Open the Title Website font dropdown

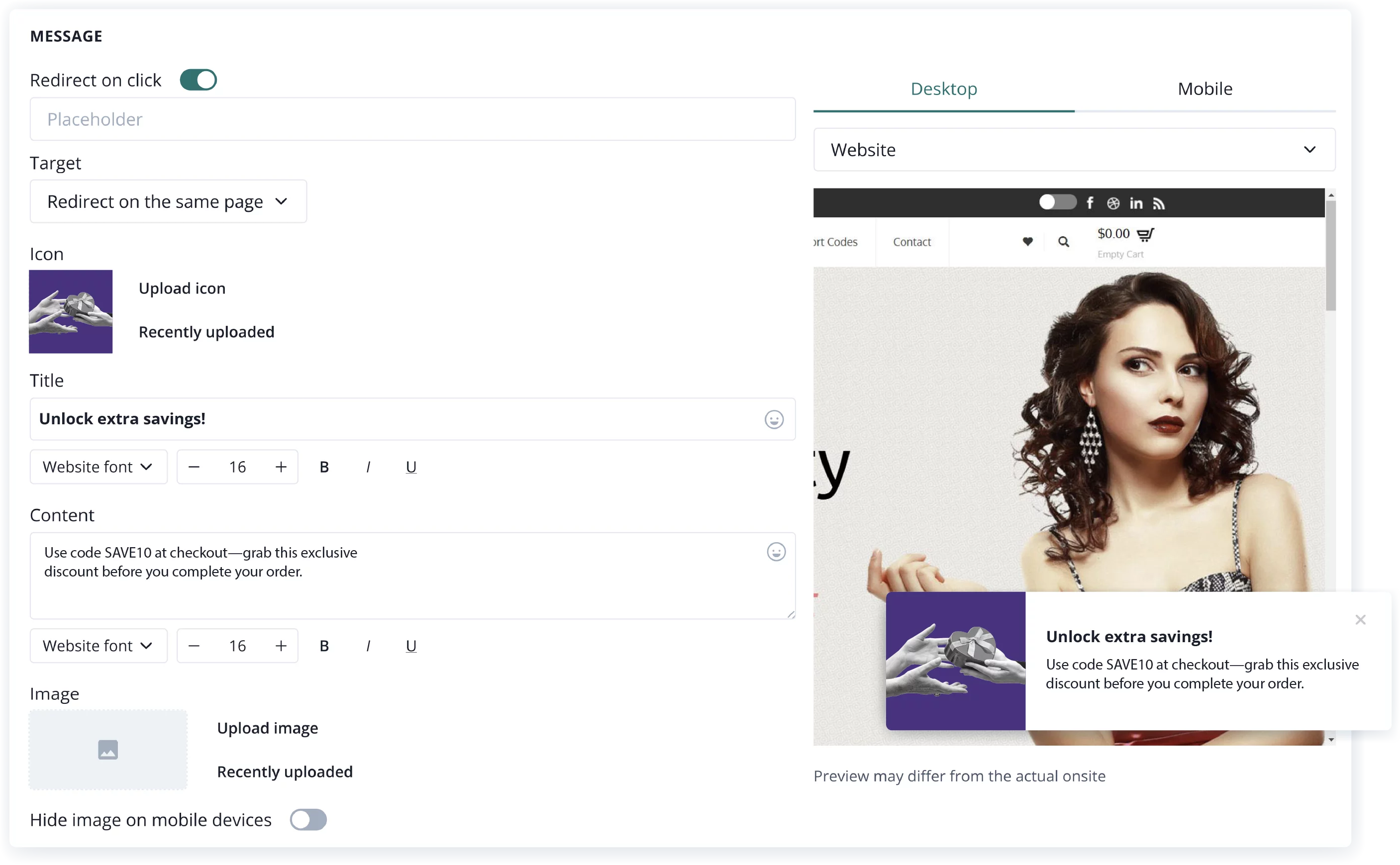tap(99, 467)
